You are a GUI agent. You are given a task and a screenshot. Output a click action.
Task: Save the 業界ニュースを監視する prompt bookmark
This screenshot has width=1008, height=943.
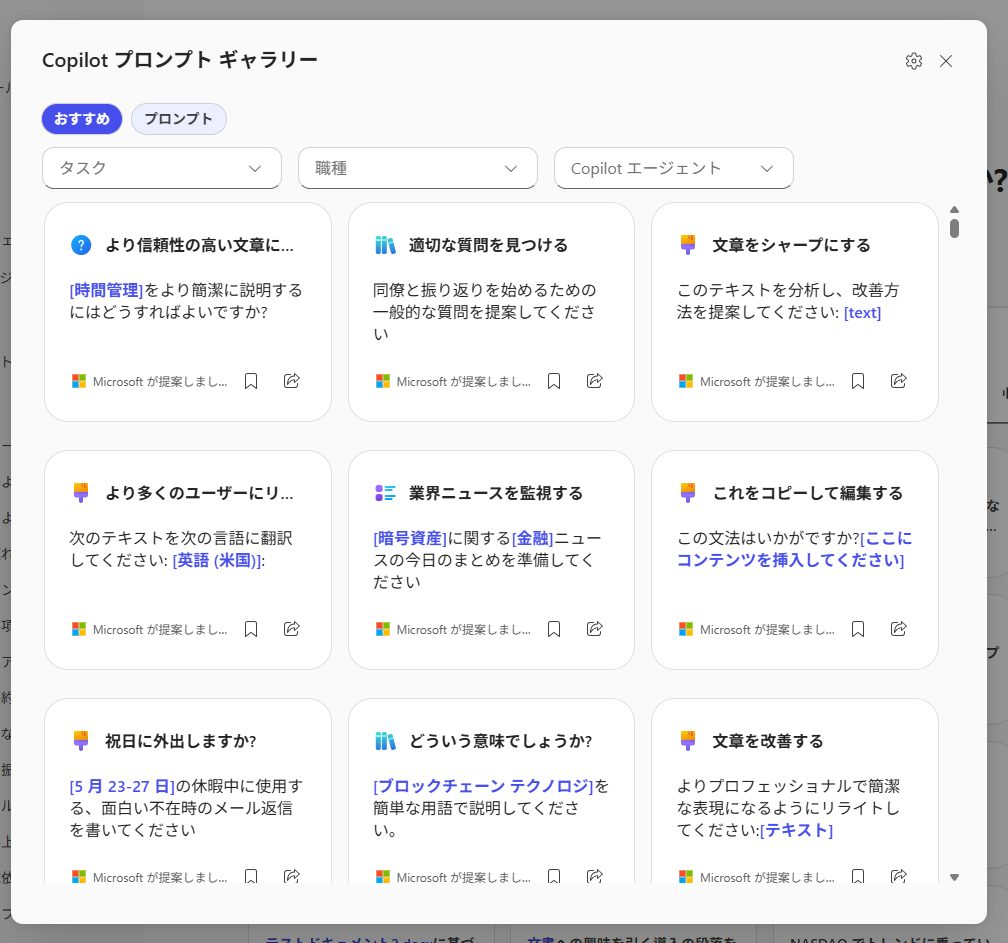click(x=554, y=629)
